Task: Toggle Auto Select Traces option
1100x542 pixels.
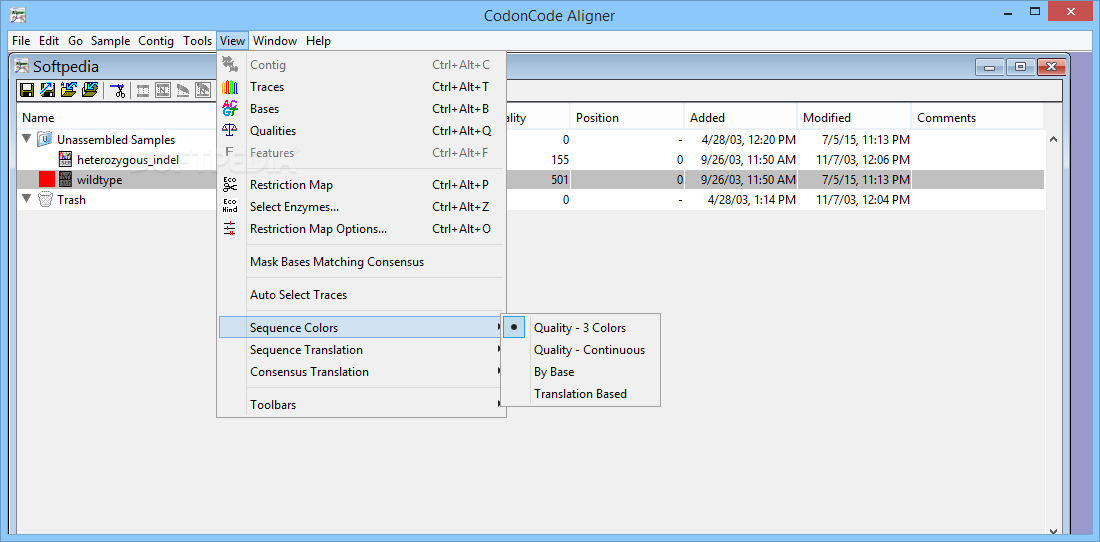Action: click(361, 294)
